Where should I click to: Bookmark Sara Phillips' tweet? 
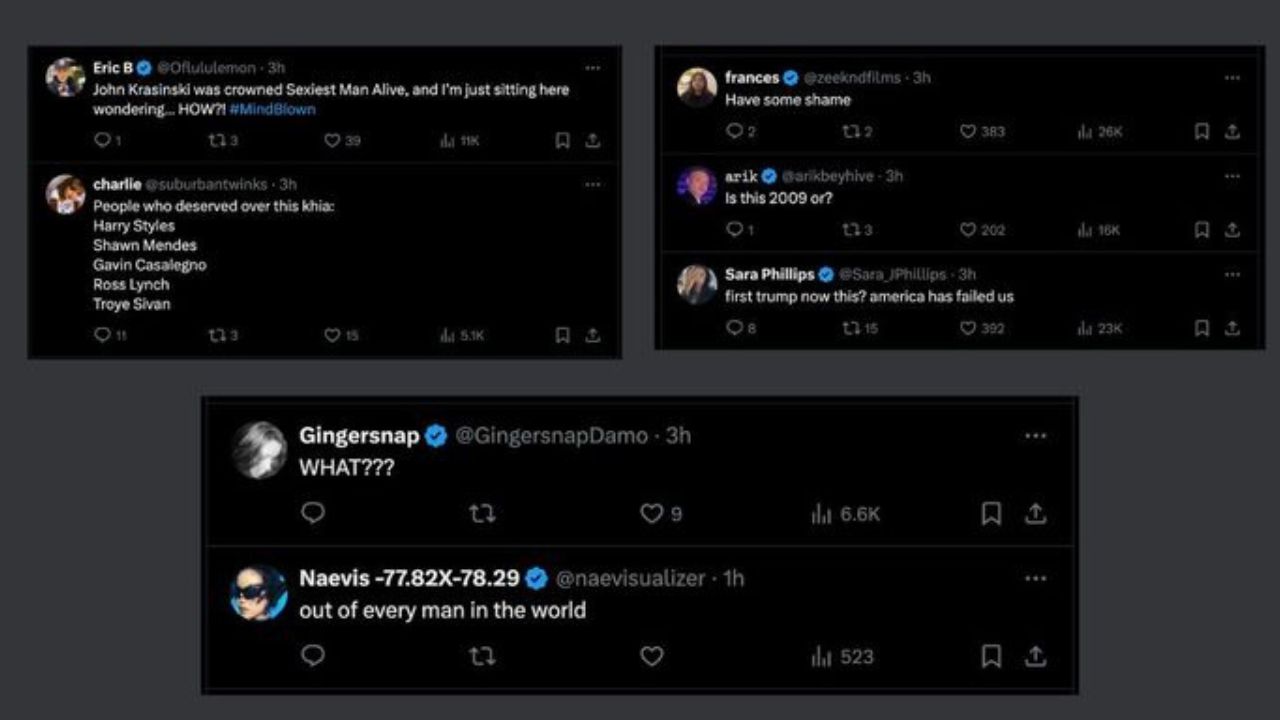[x=1202, y=328]
